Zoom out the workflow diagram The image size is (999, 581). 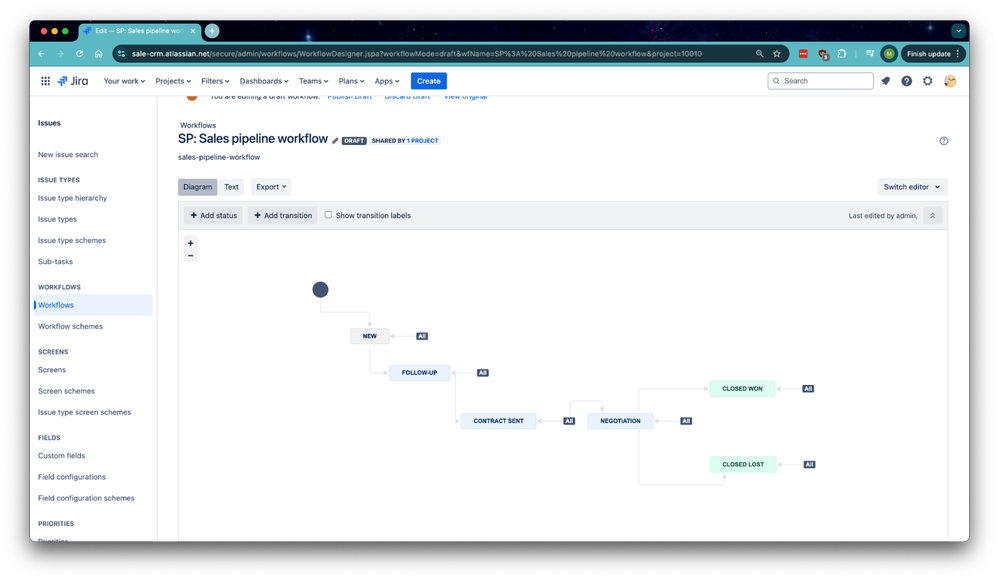[x=190, y=255]
